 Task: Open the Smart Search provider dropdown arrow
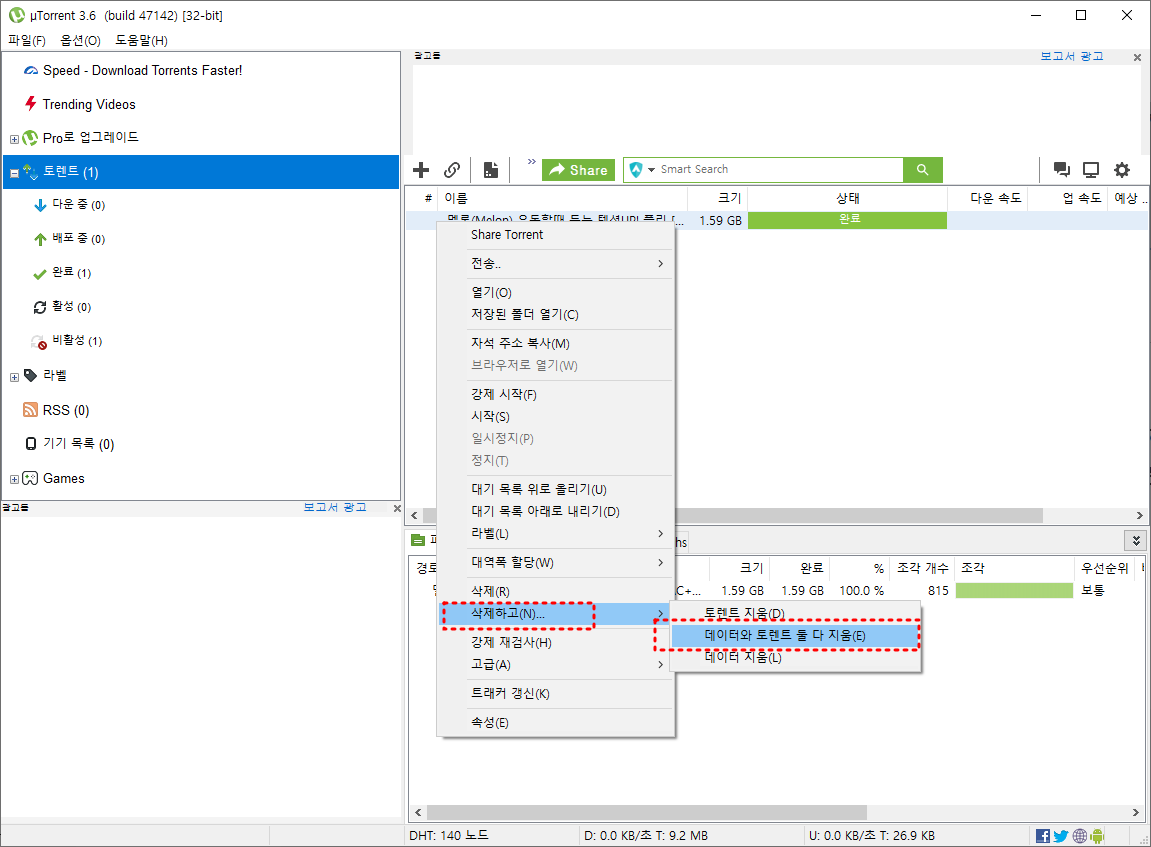[x=651, y=170]
